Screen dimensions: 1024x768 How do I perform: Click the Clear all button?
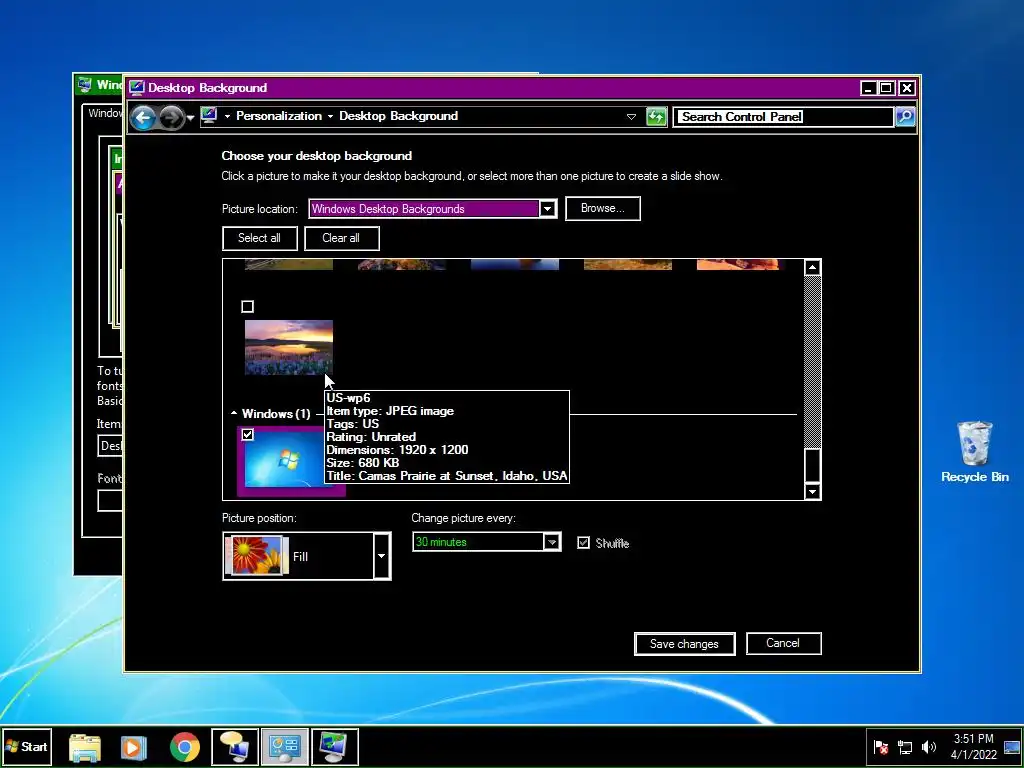coord(341,238)
